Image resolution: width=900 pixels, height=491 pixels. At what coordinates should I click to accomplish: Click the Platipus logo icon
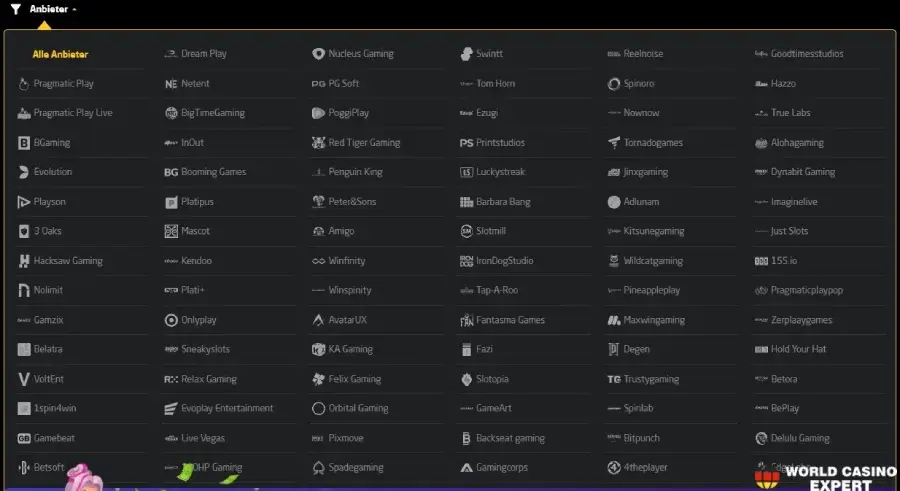[x=171, y=202]
